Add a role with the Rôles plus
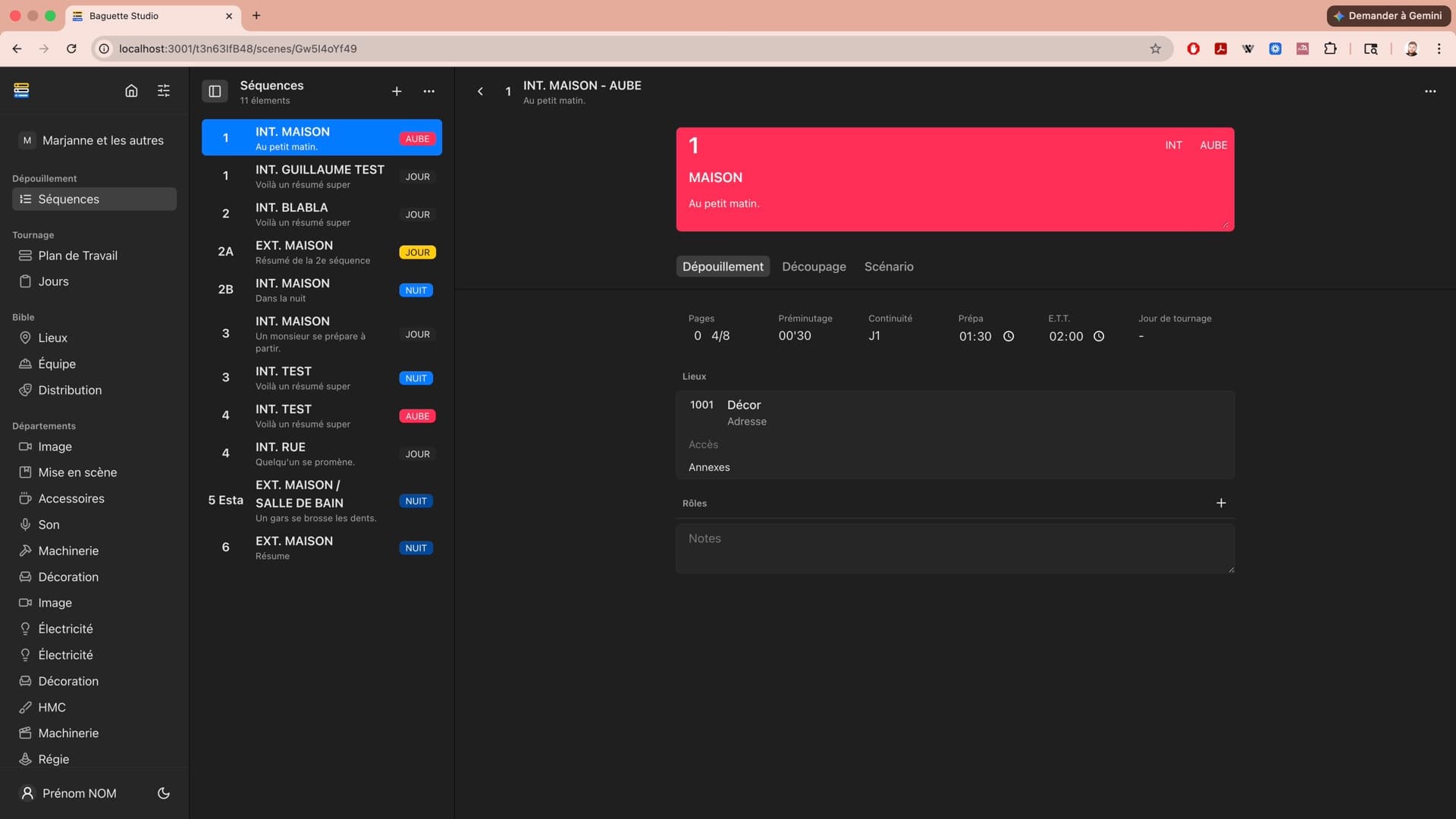 pos(1221,504)
